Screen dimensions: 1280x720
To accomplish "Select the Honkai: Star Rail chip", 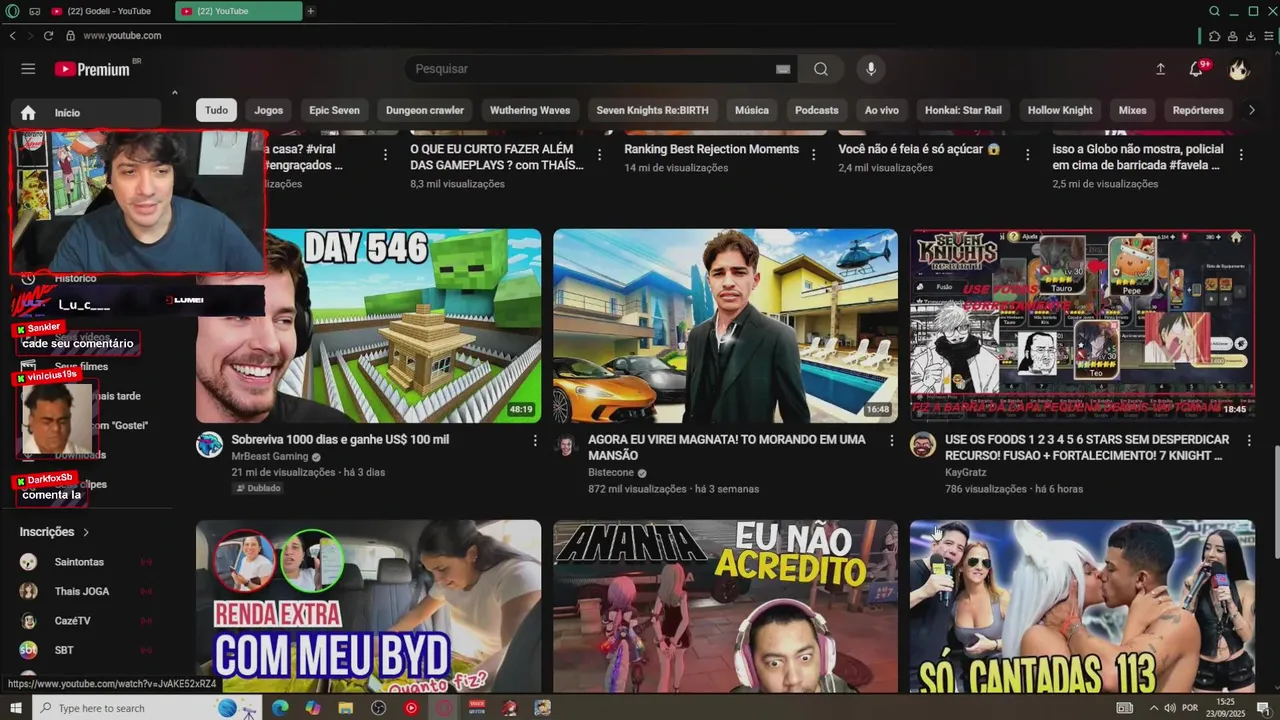I will [963, 110].
